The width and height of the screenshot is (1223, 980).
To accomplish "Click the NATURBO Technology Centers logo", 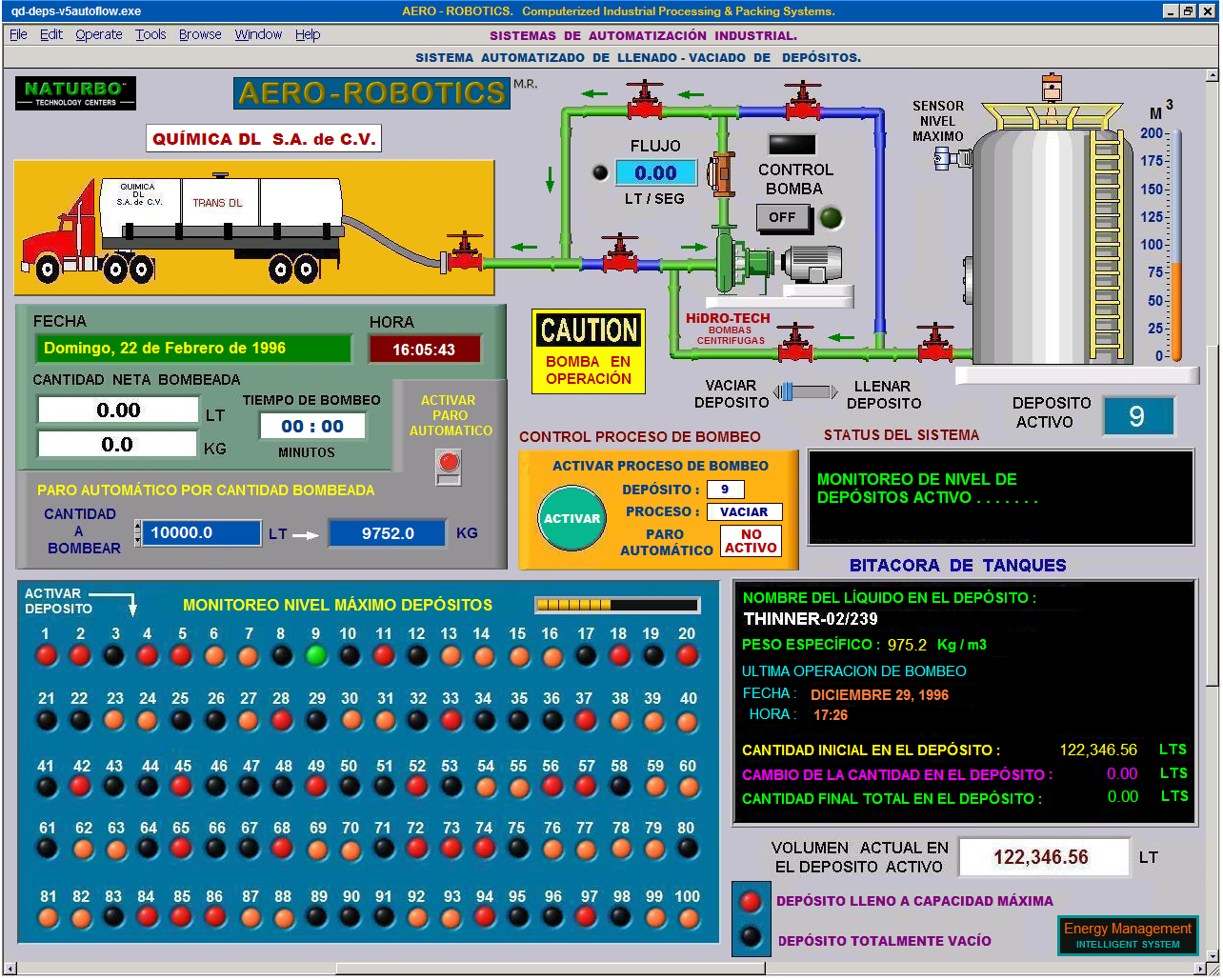I will point(75,93).
